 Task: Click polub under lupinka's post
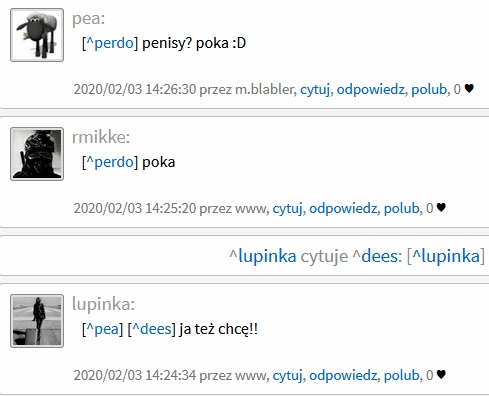tap(402, 375)
